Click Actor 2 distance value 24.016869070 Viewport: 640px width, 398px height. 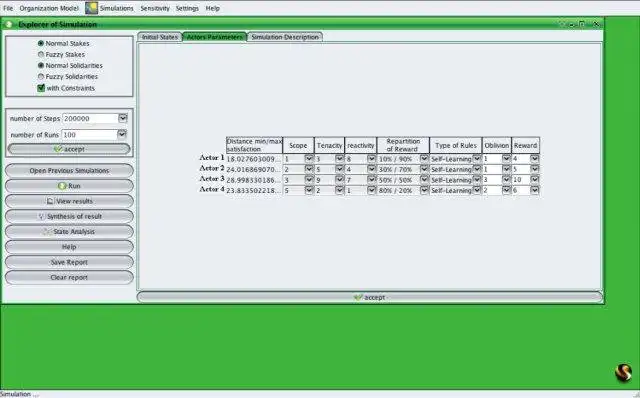point(254,169)
